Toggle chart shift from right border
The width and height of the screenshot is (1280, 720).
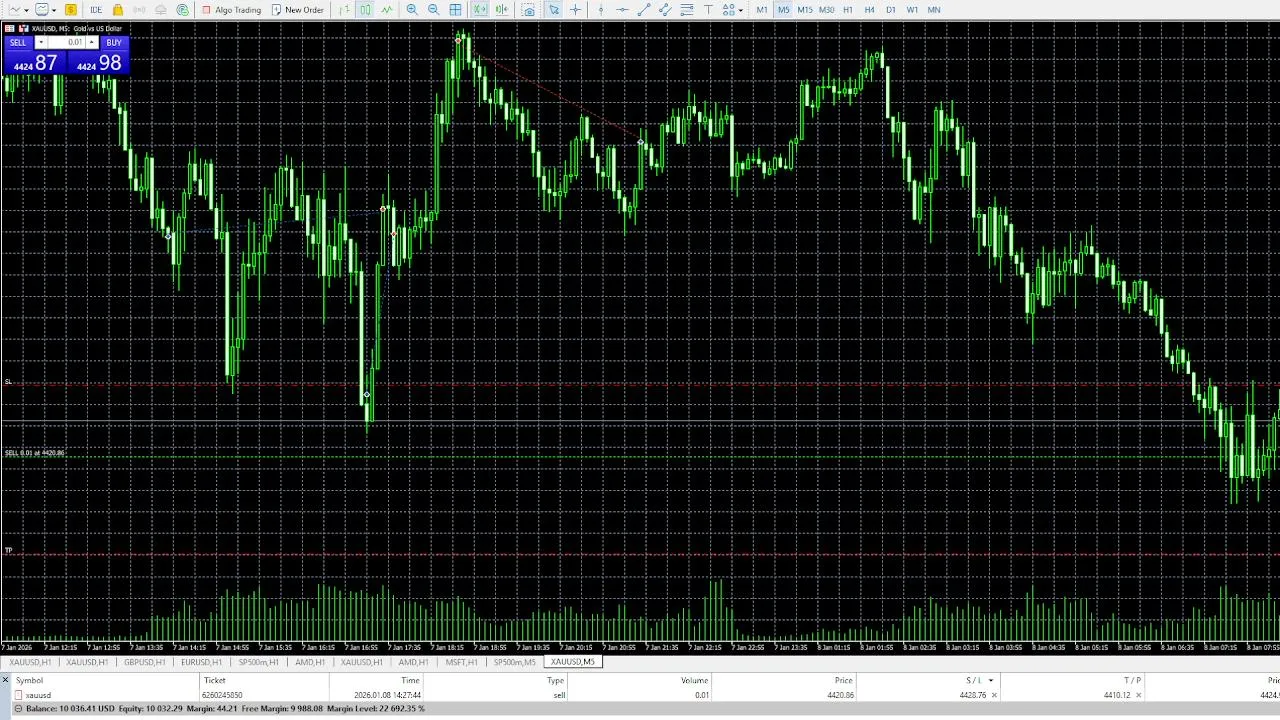click(501, 10)
